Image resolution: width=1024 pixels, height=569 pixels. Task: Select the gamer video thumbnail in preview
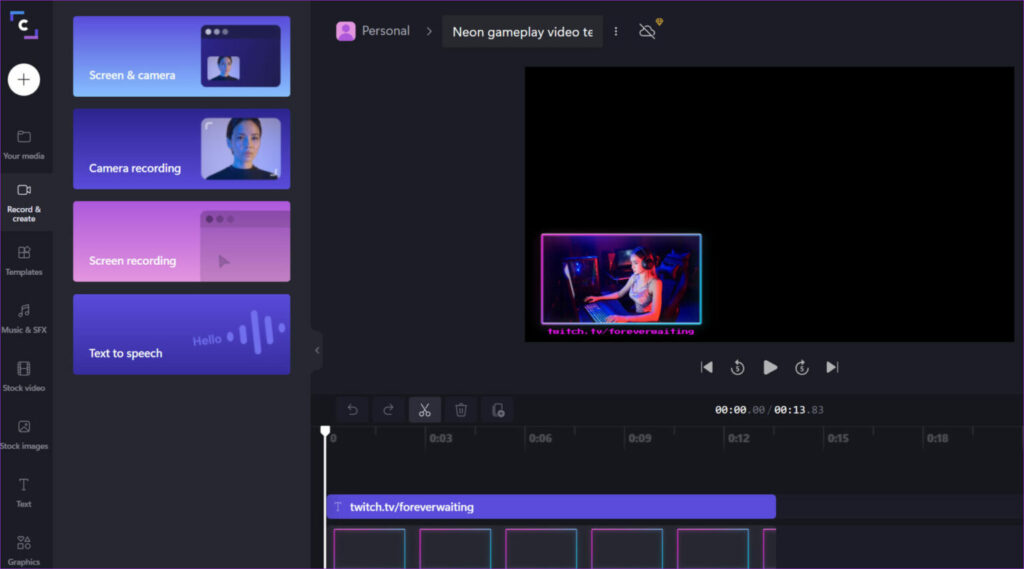point(621,279)
